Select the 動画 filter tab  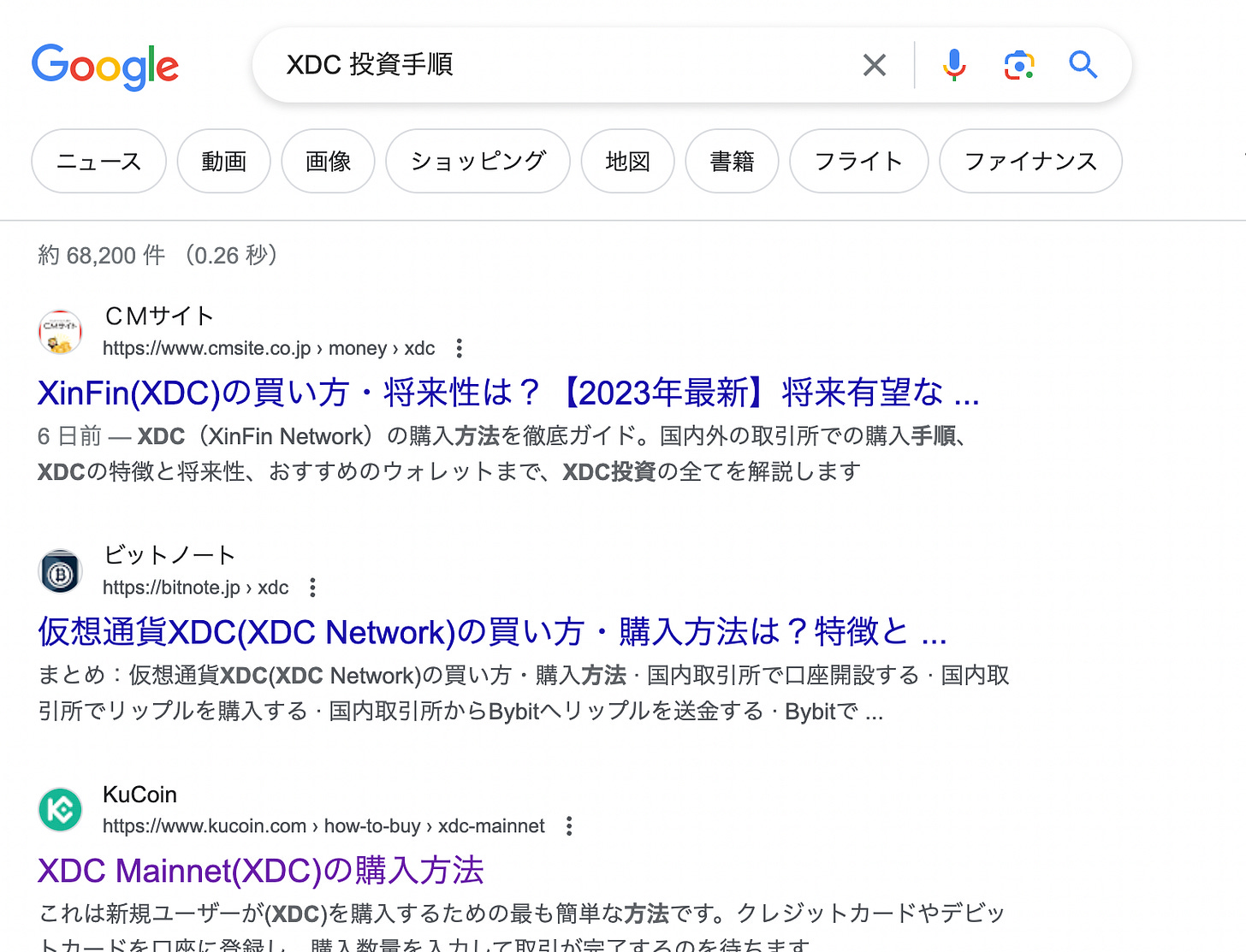pos(224,161)
